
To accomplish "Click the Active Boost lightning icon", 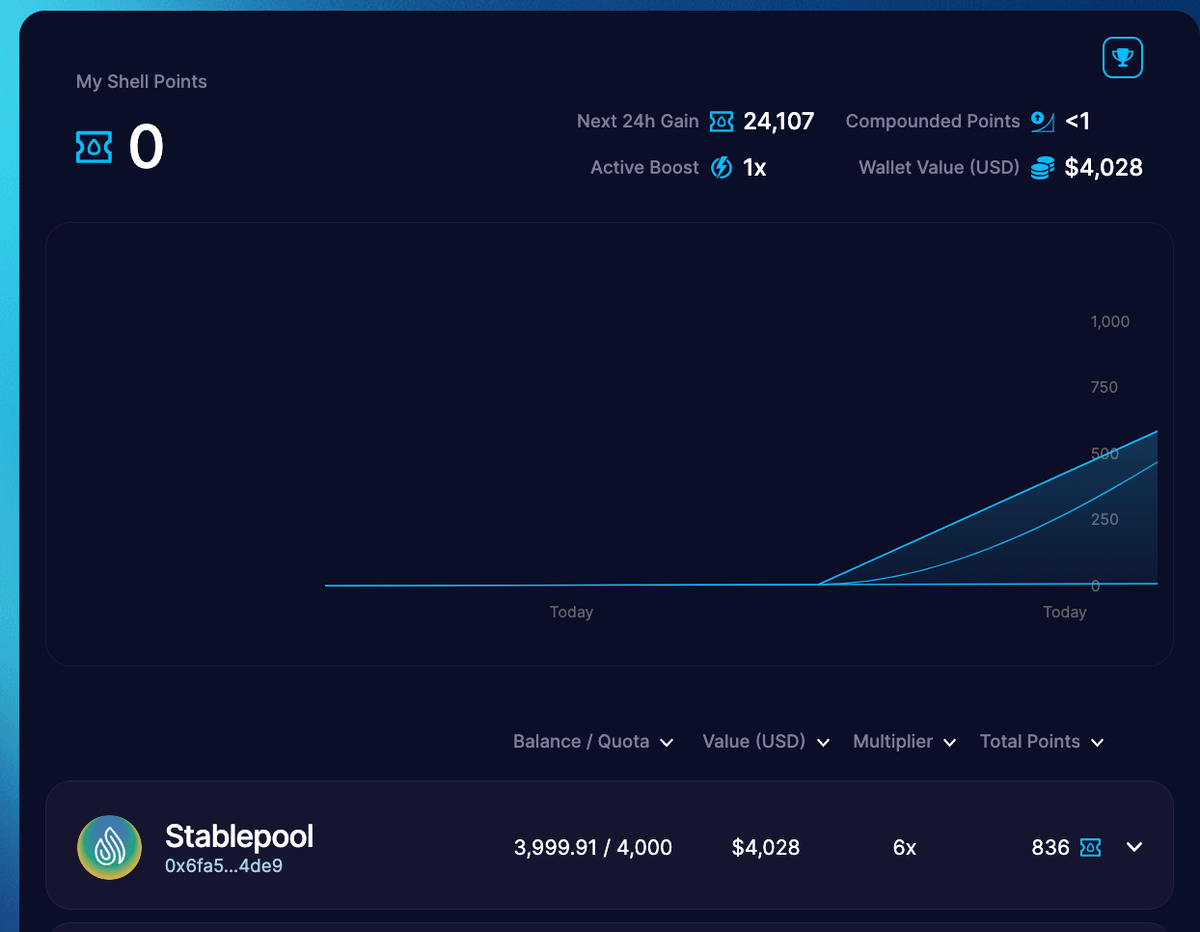I will tap(721, 168).
